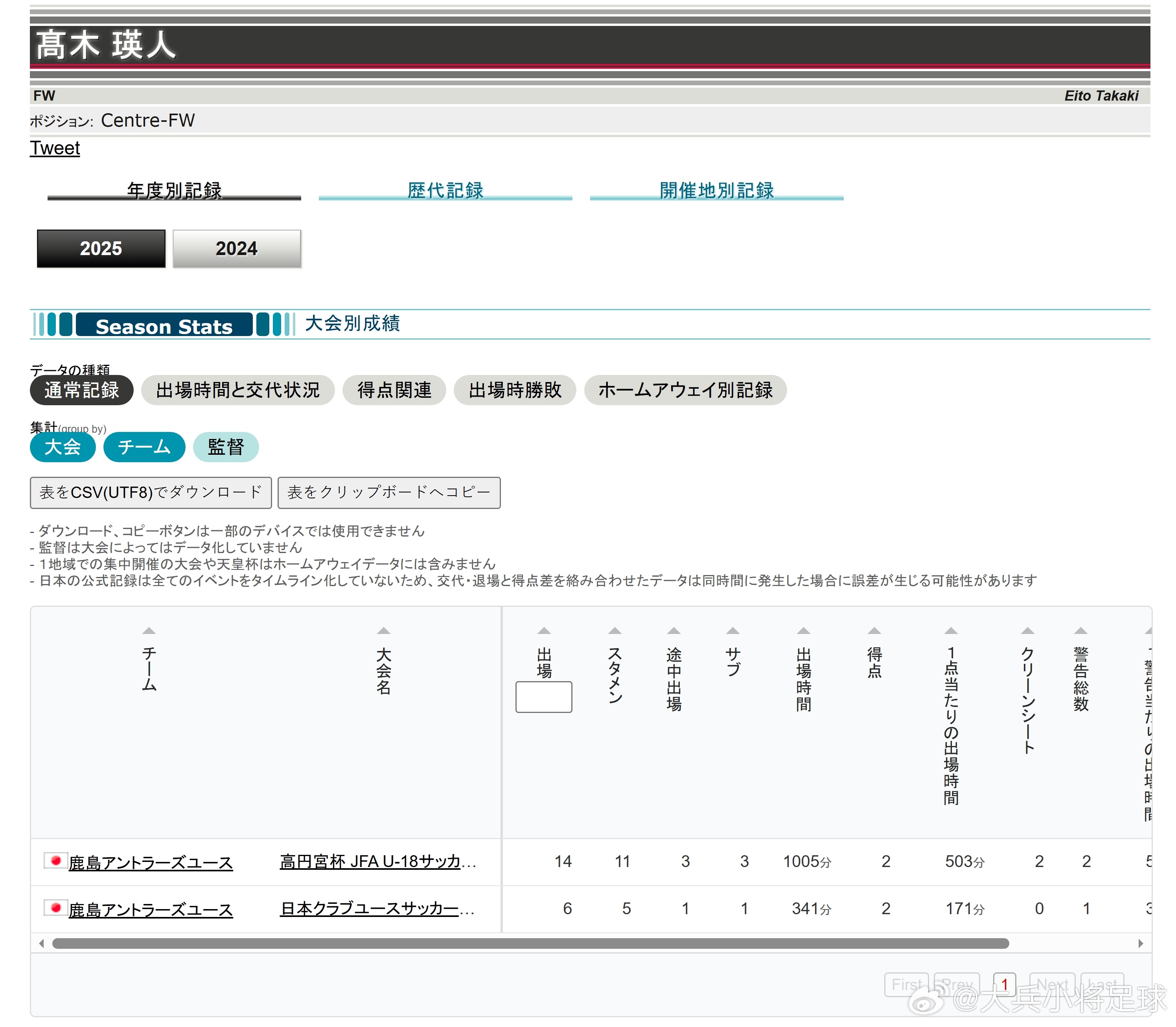Viewport: 1176px width, 1027px height.
Task: Sort by 出場 column arrow
Action: pyautogui.click(x=543, y=630)
